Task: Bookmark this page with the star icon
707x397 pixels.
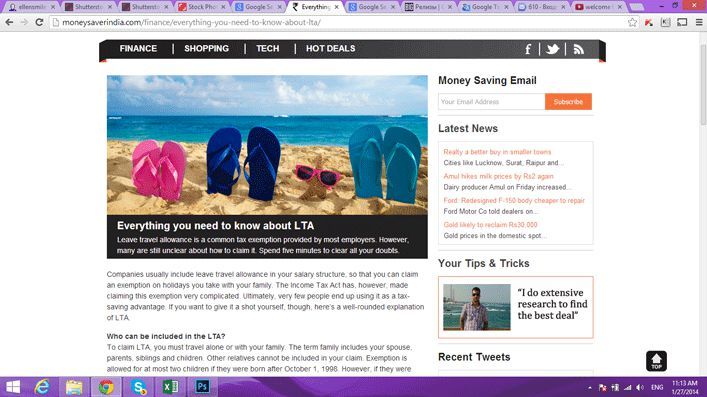Action: (x=633, y=22)
